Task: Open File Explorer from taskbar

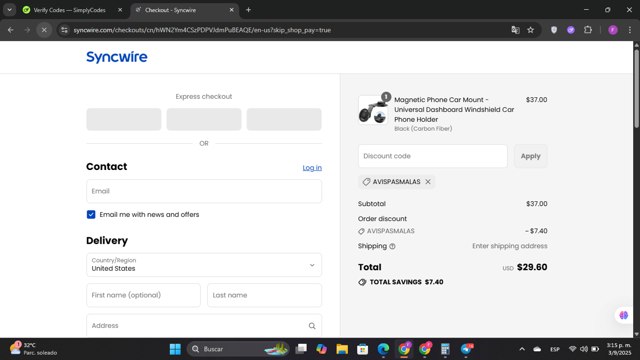Action: coord(342,349)
